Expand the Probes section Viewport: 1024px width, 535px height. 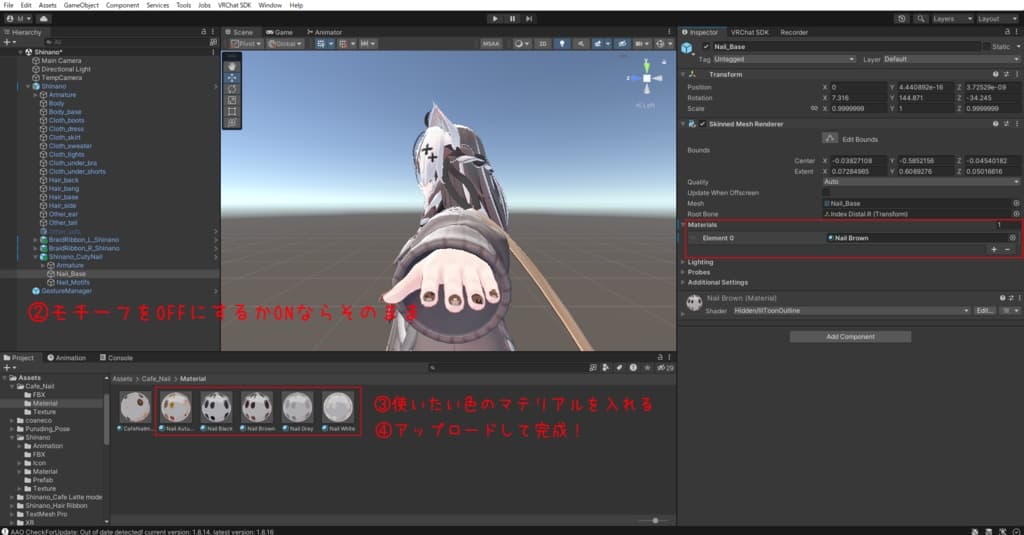pyautogui.click(x=683, y=272)
